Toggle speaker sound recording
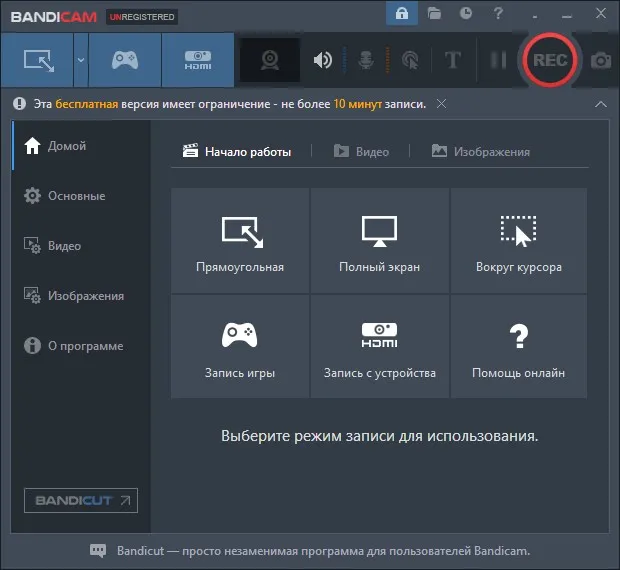The height and width of the screenshot is (570, 620). click(x=323, y=60)
